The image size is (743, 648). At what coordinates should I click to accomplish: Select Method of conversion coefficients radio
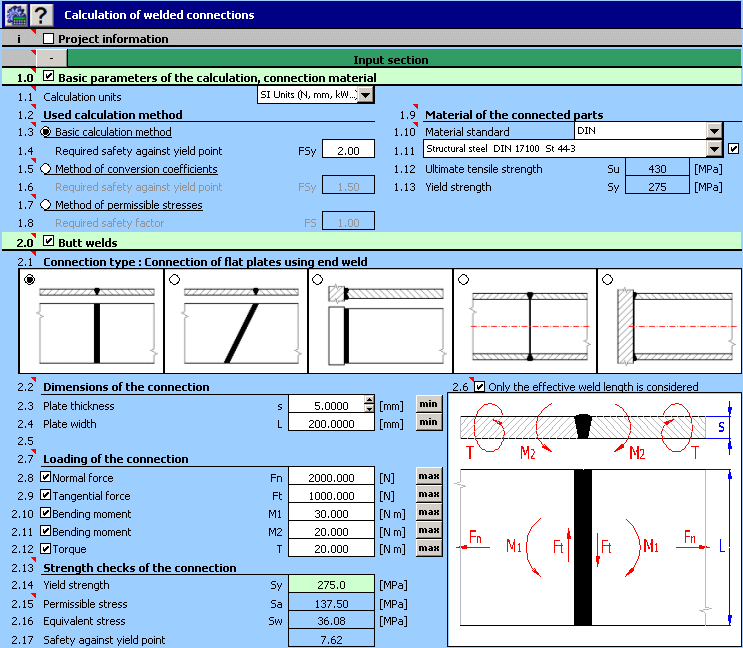tap(46, 169)
